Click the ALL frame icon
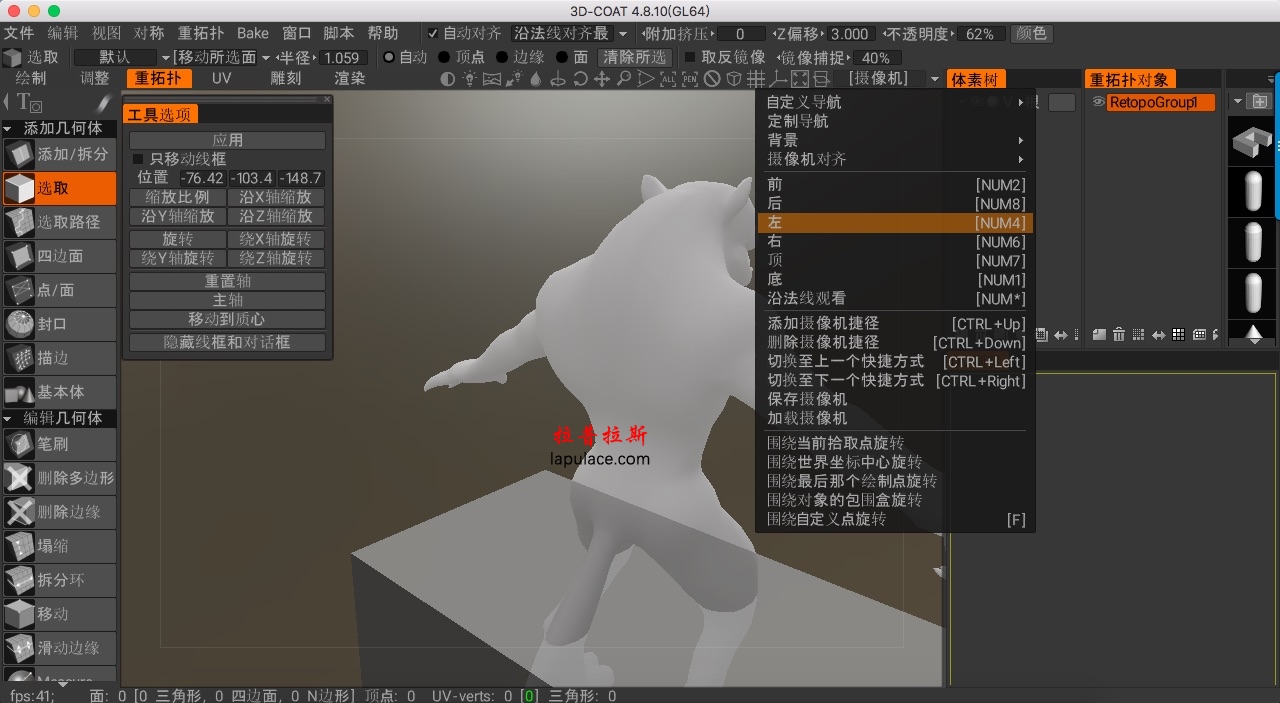The width and height of the screenshot is (1280, 703). pos(668,79)
